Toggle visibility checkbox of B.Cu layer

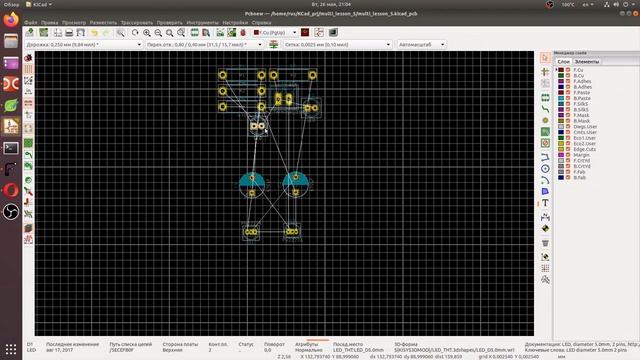point(568,76)
